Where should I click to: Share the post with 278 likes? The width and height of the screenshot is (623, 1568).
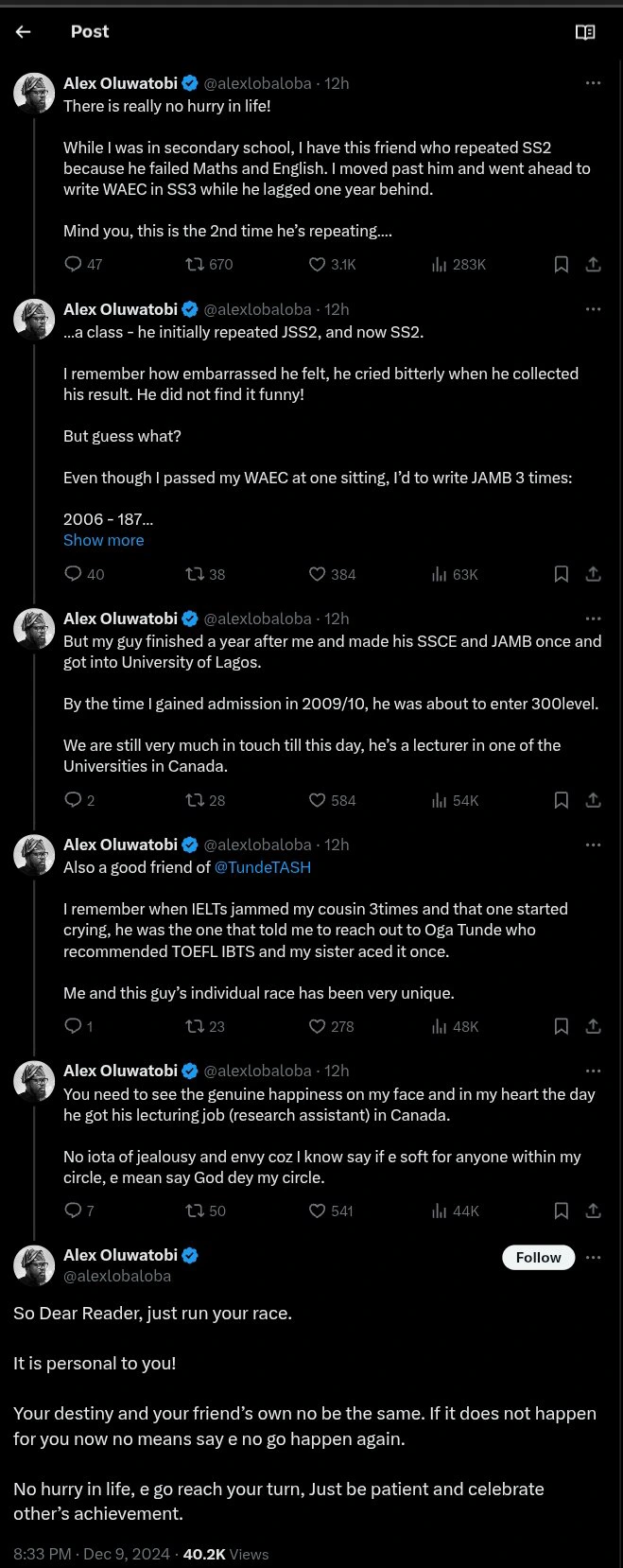[x=593, y=1026]
